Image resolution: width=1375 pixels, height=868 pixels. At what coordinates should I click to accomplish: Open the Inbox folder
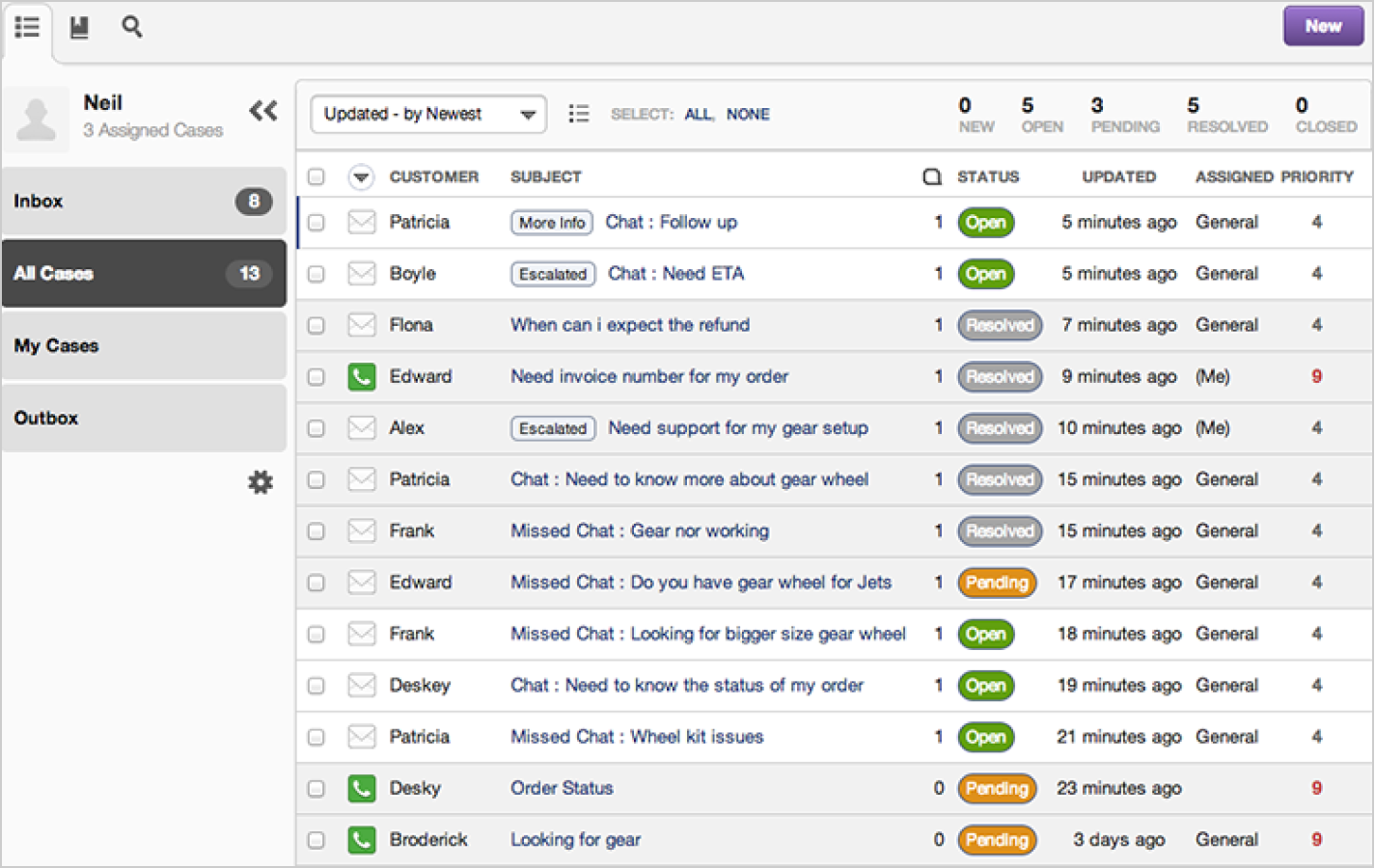(x=144, y=201)
